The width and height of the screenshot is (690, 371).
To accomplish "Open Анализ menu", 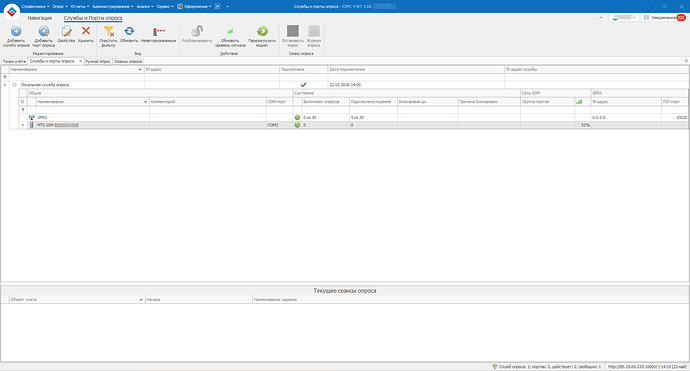I will pyautogui.click(x=145, y=6).
